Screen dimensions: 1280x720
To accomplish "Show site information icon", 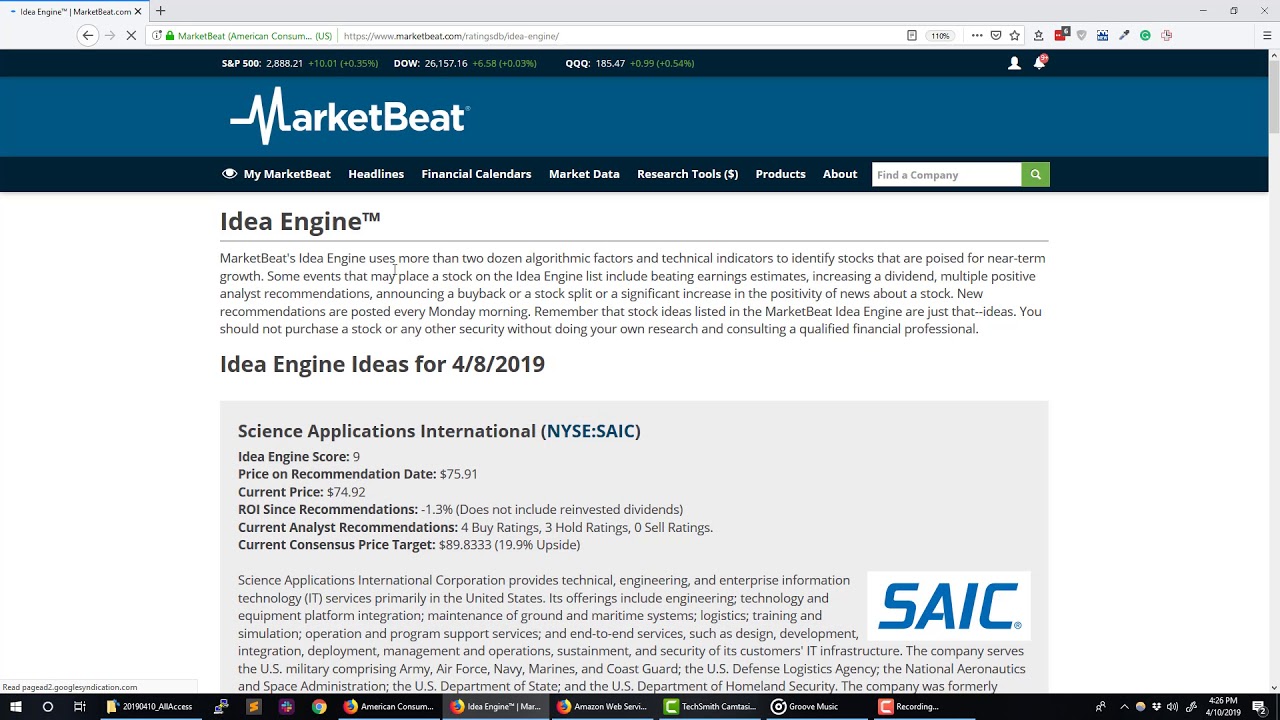I will click(x=157, y=36).
